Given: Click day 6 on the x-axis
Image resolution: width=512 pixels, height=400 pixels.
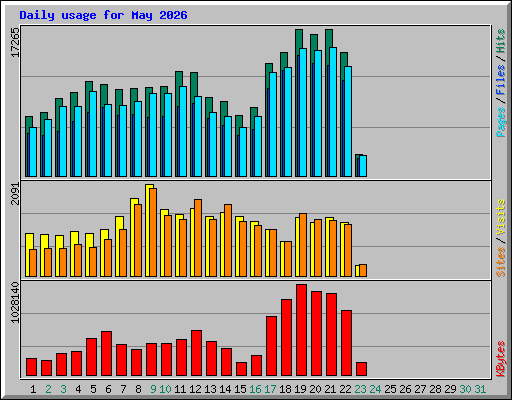Looking at the screenshot, I should [x=108, y=389].
